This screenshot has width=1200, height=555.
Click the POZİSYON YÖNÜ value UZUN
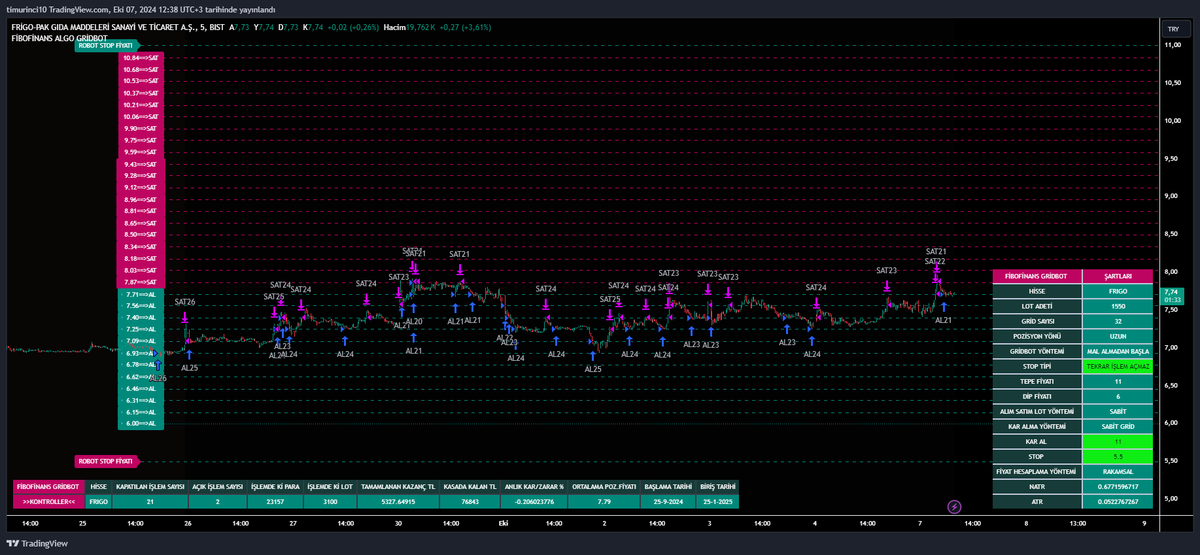pos(1118,336)
